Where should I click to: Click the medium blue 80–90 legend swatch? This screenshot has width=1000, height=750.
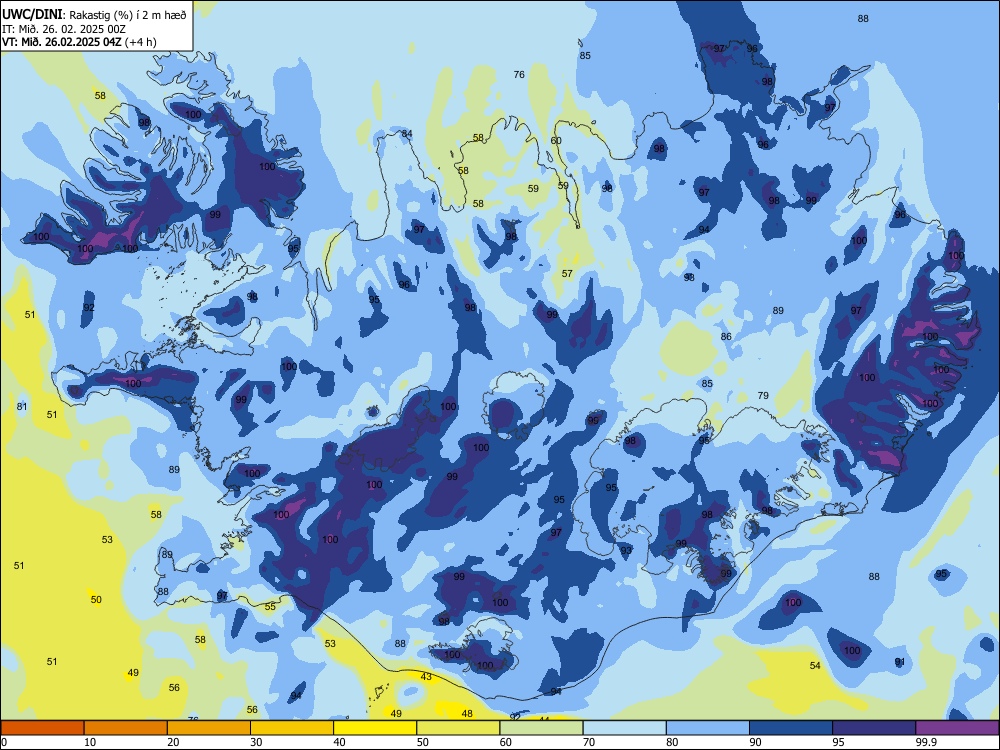tap(708, 728)
